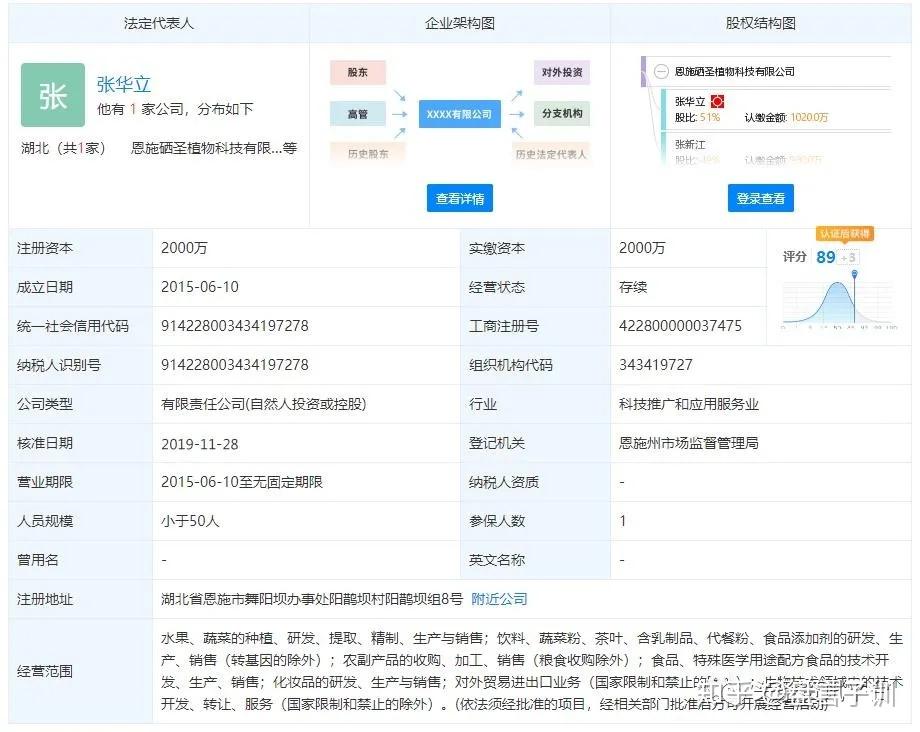The width and height of the screenshot is (920, 732).
Task: Click the 查看详情 button
Action: [x=458, y=198]
